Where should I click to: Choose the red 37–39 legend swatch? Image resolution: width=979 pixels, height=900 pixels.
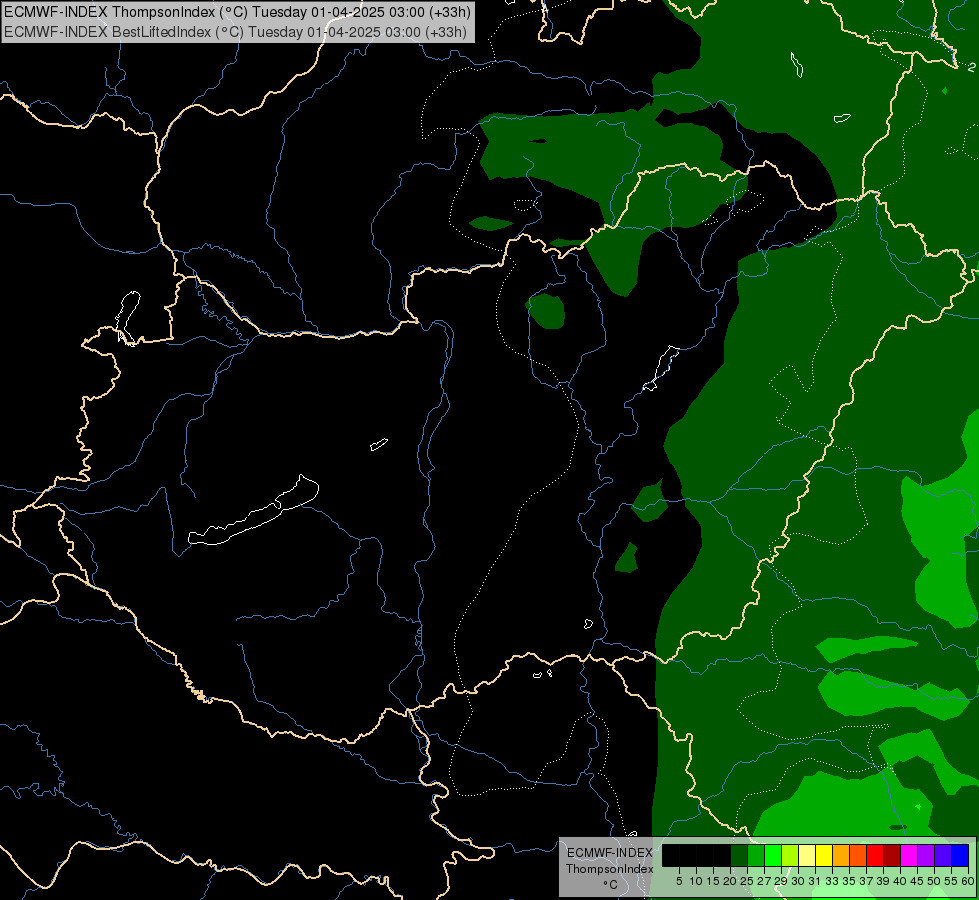pos(875,855)
